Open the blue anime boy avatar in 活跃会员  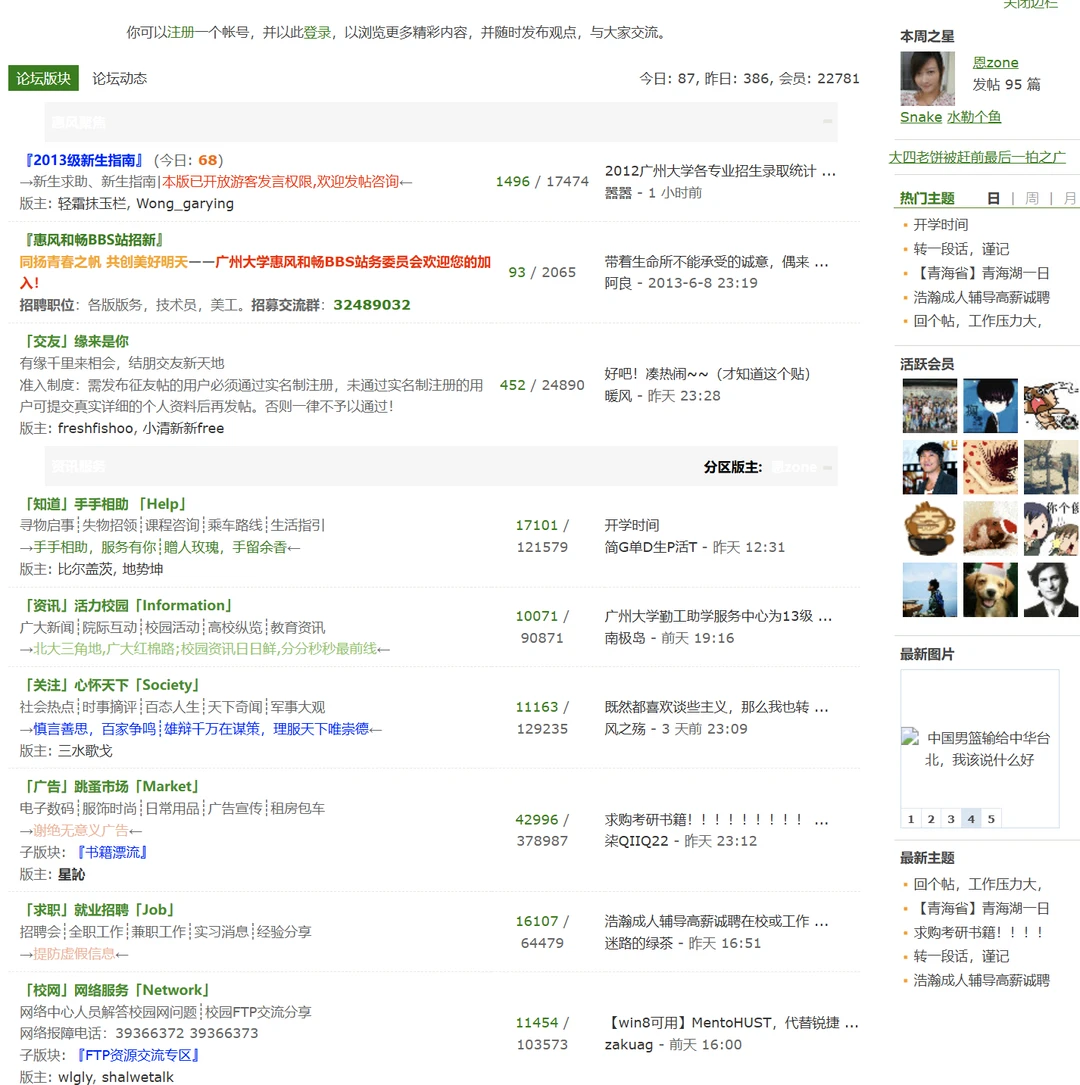[990, 405]
